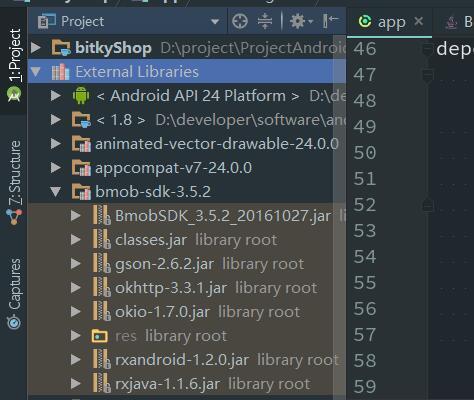This screenshot has width=474, height=400.
Task: Click the fold marker at line 46
Action: pos(428,49)
